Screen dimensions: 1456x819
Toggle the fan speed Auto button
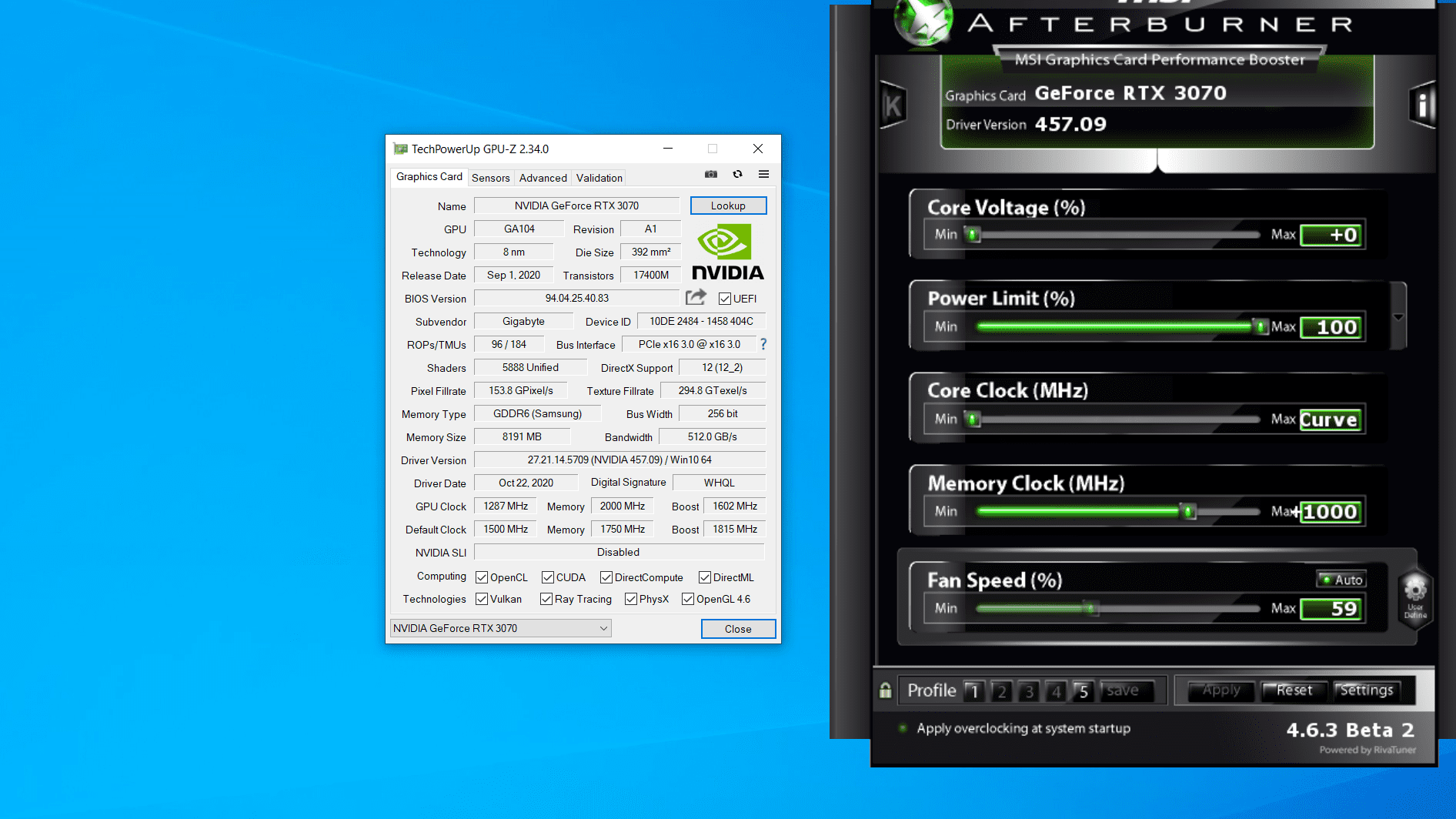(x=1341, y=580)
